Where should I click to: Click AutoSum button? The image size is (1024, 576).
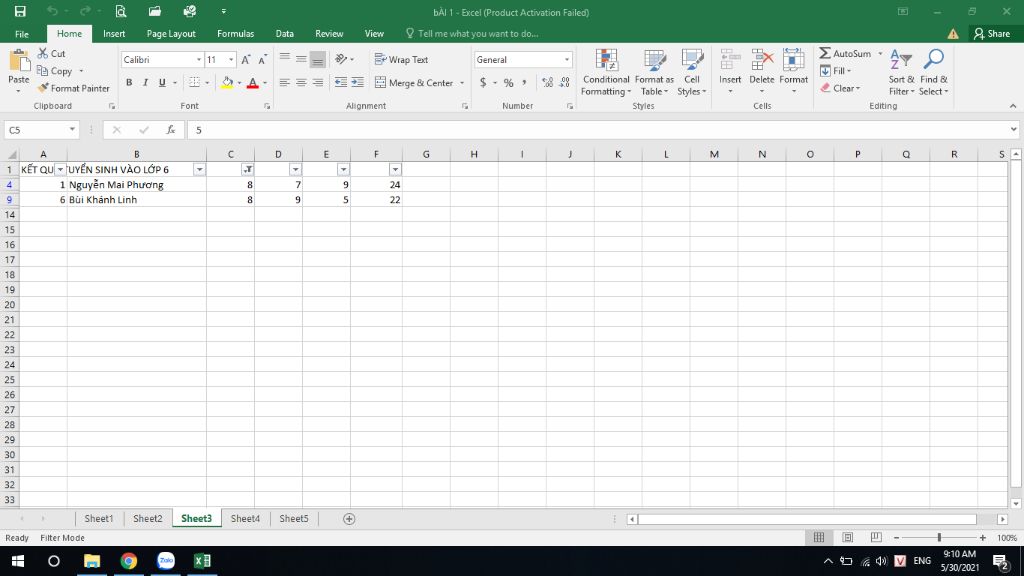click(846, 54)
